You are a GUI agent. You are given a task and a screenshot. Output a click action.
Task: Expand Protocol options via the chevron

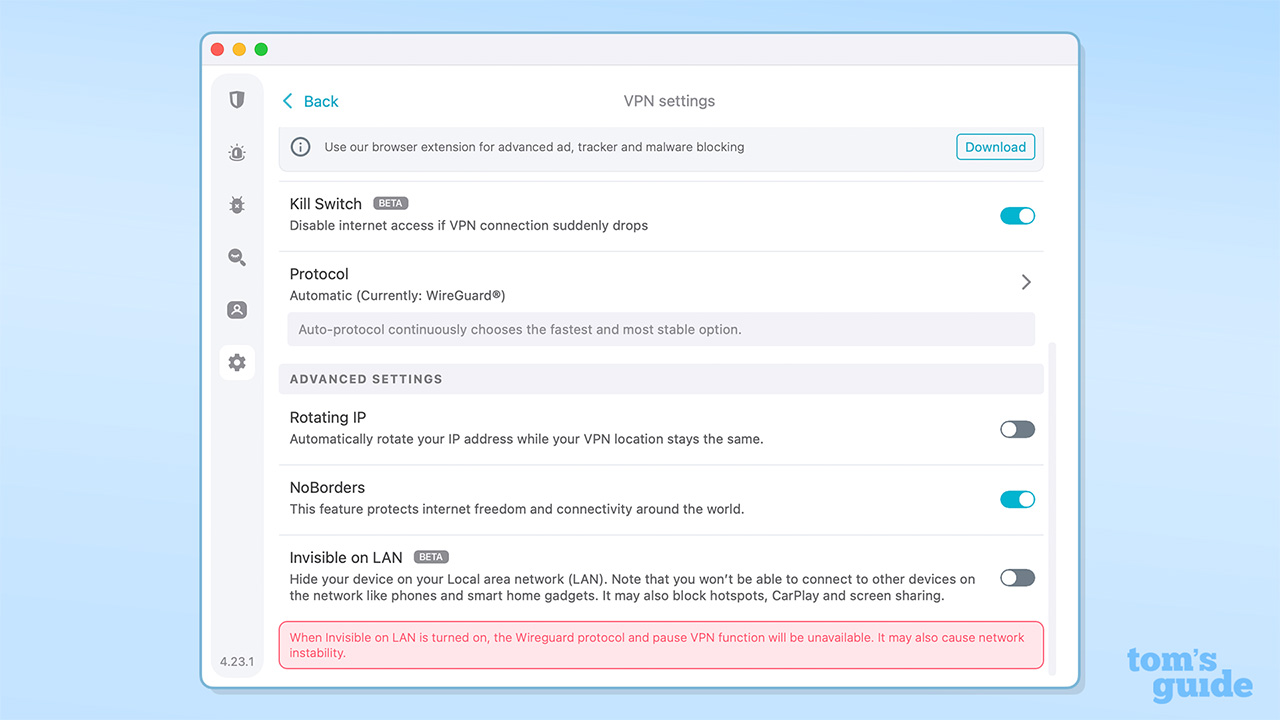(x=1026, y=282)
